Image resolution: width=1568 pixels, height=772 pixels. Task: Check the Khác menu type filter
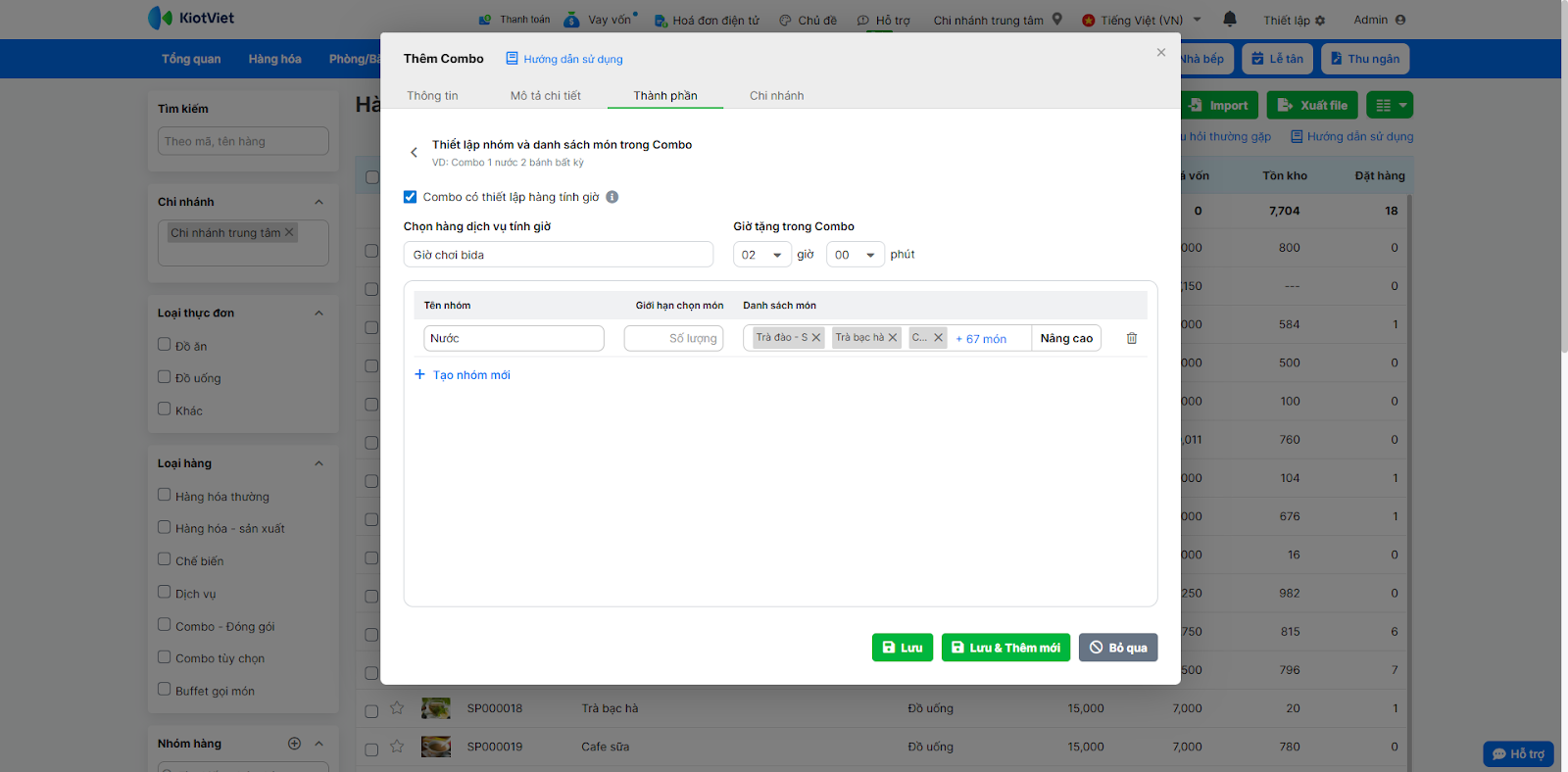coord(165,410)
